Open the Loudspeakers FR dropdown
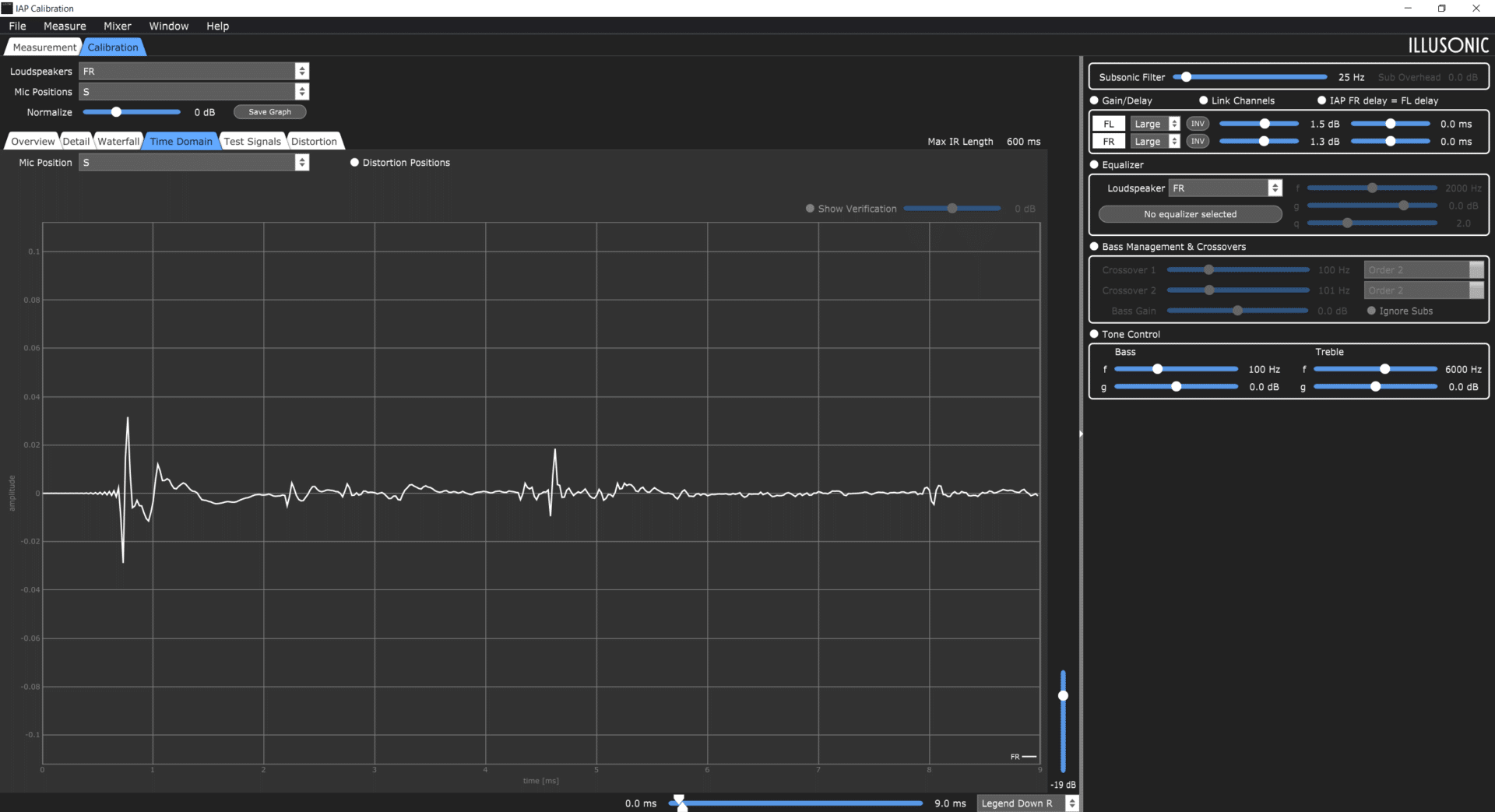Image resolution: width=1495 pixels, height=812 pixels. pos(194,71)
